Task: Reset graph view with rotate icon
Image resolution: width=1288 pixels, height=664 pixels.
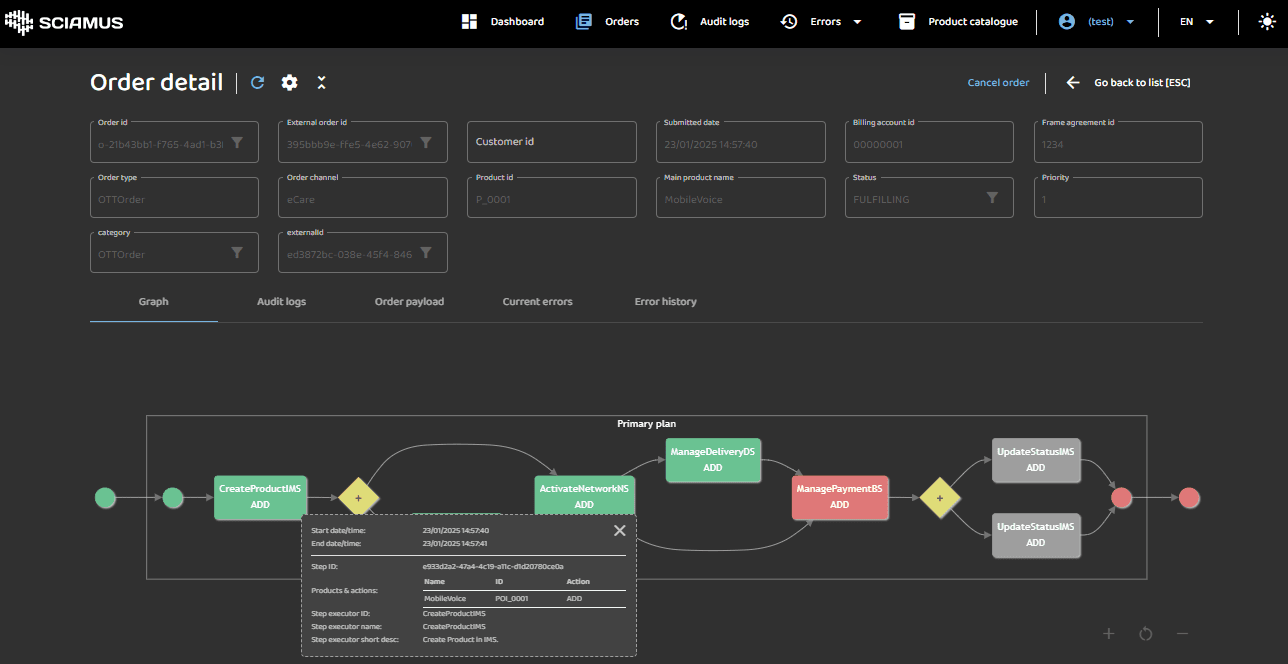Action: point(1146,633)
